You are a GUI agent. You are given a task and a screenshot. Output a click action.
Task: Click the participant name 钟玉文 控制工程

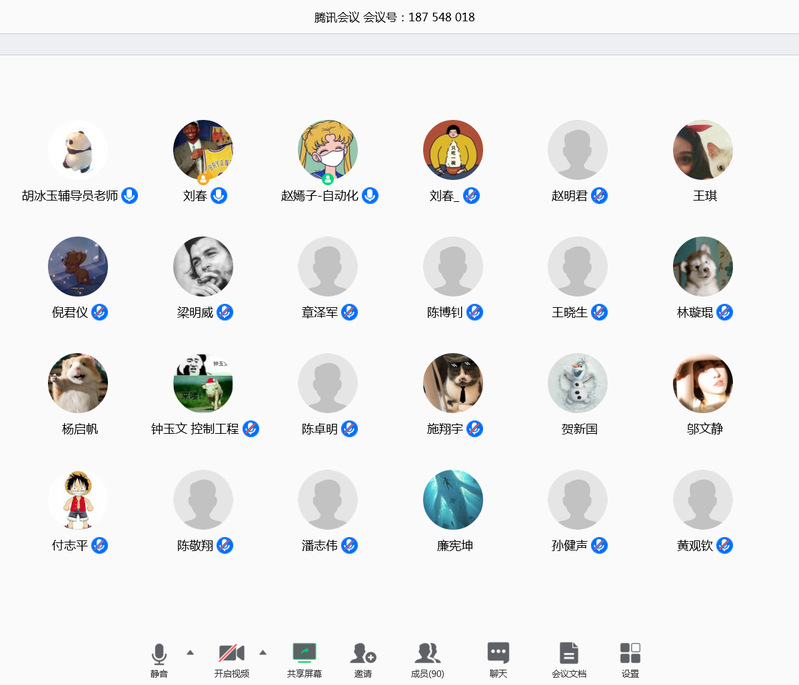coord(195,429)
